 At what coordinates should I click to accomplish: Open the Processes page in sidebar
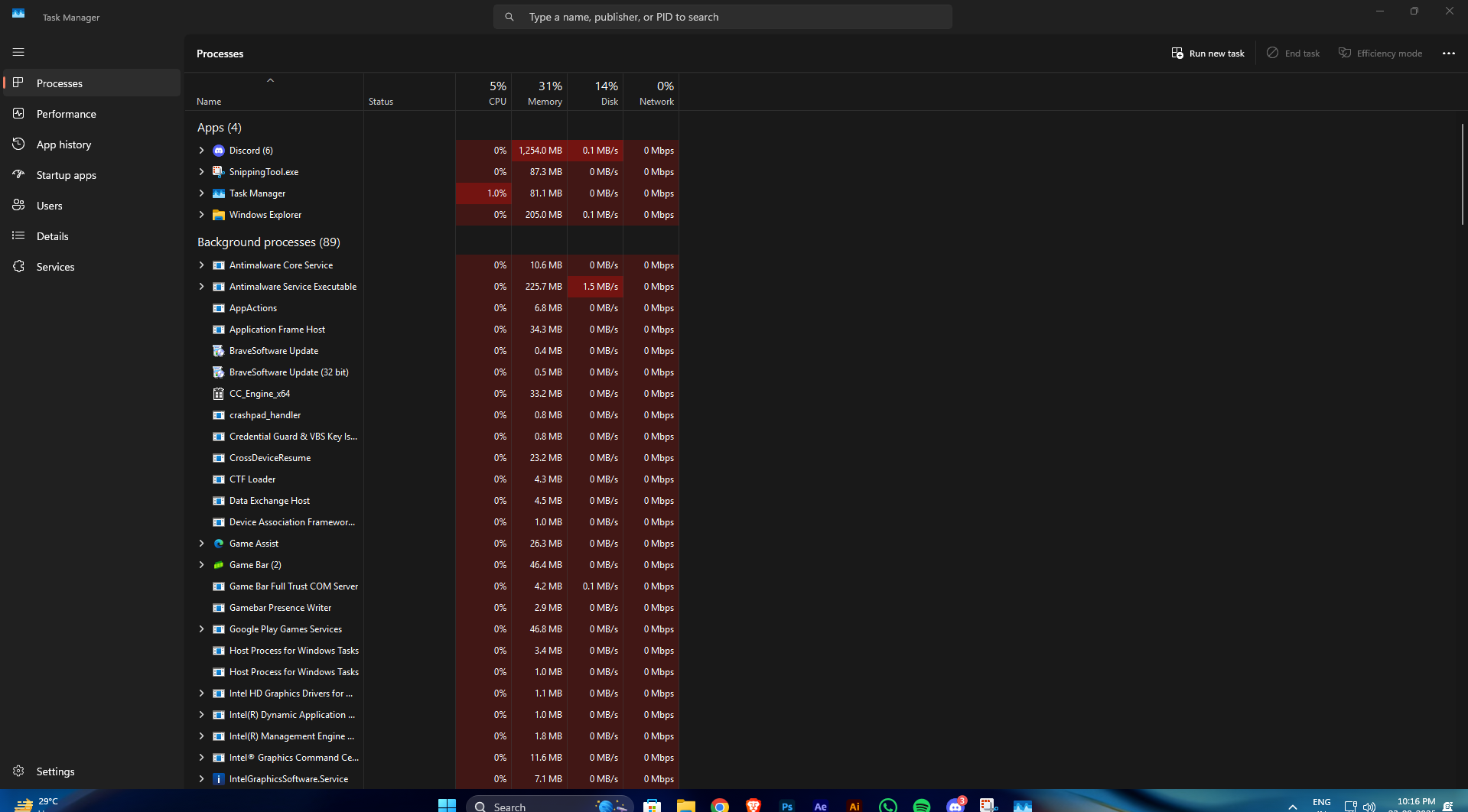click(92, 83)
